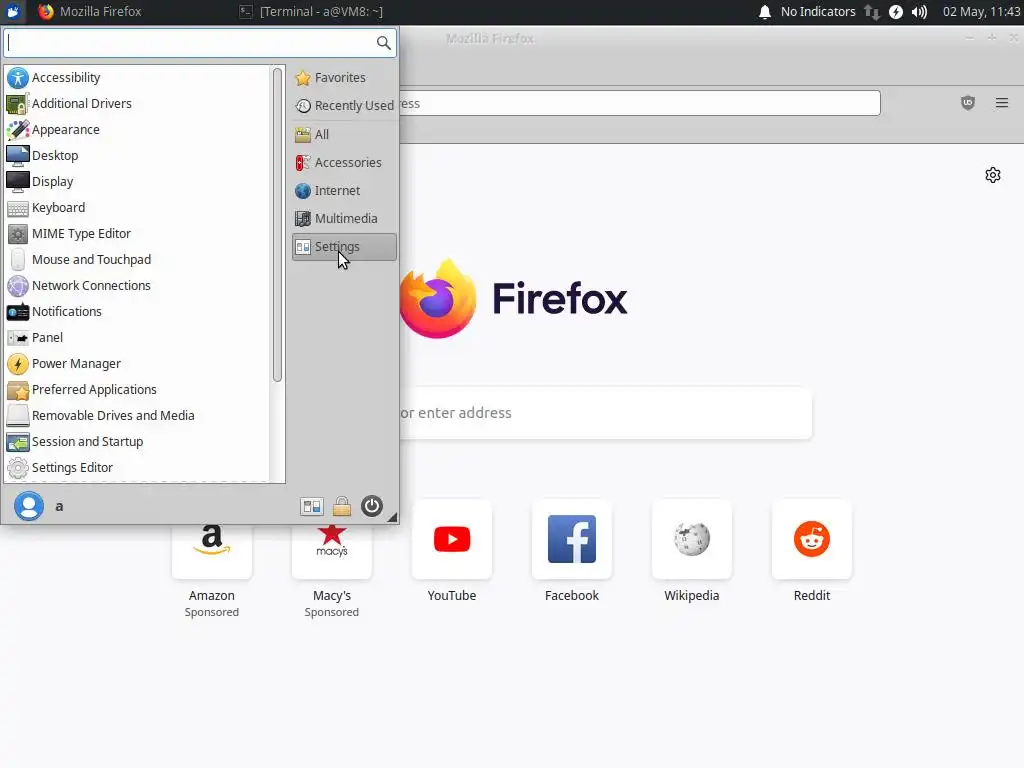Open Panel settings
This screenshot has width=1024, height=768.
[137, 338]
